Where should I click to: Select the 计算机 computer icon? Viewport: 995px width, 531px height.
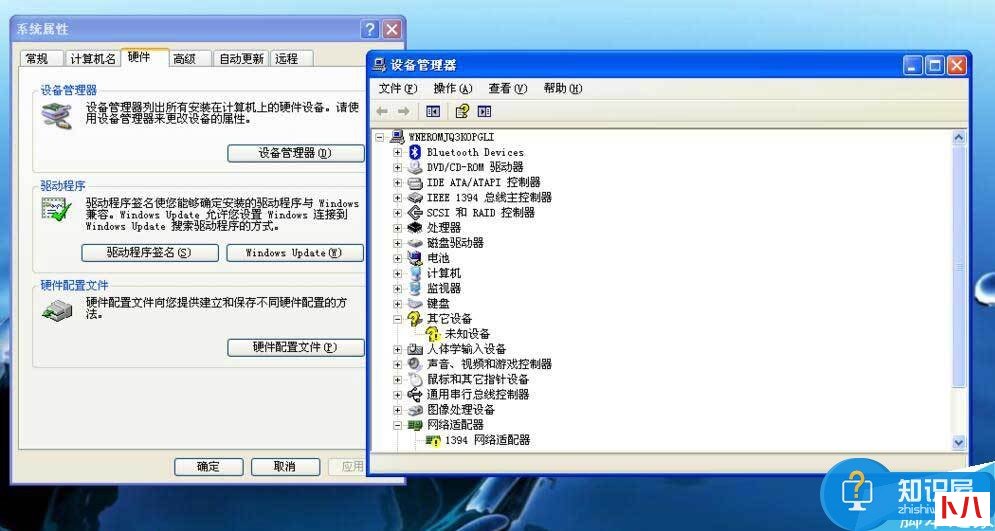pyautogui.click(x=415, y=273)
